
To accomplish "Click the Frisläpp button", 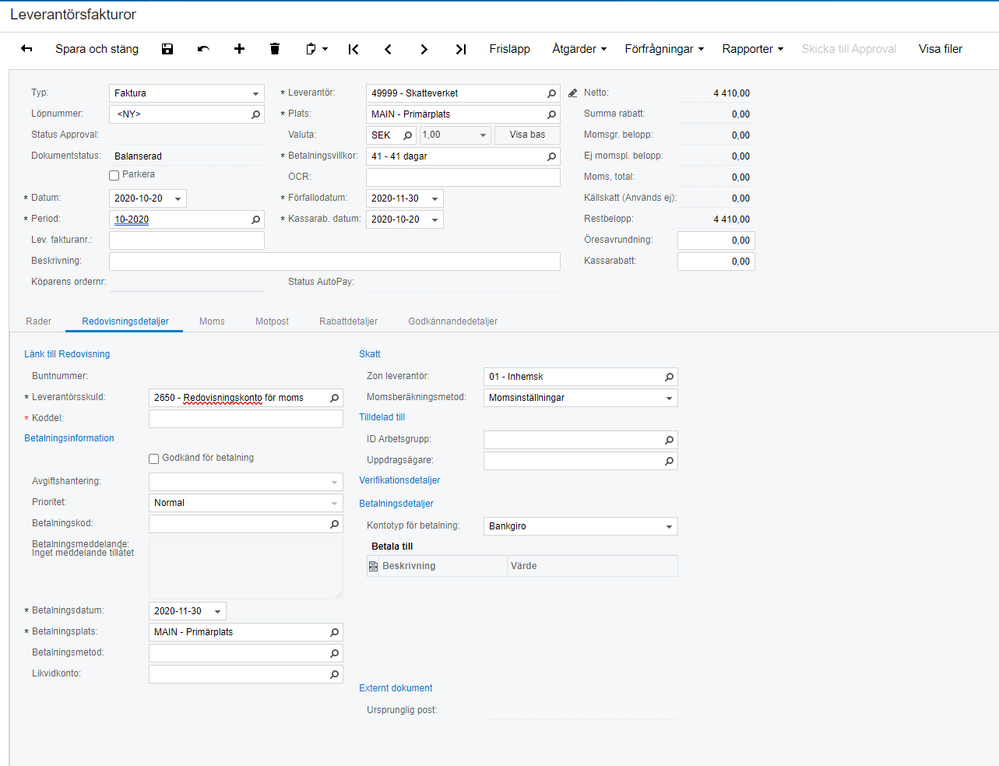I will (x=509, y=49).
